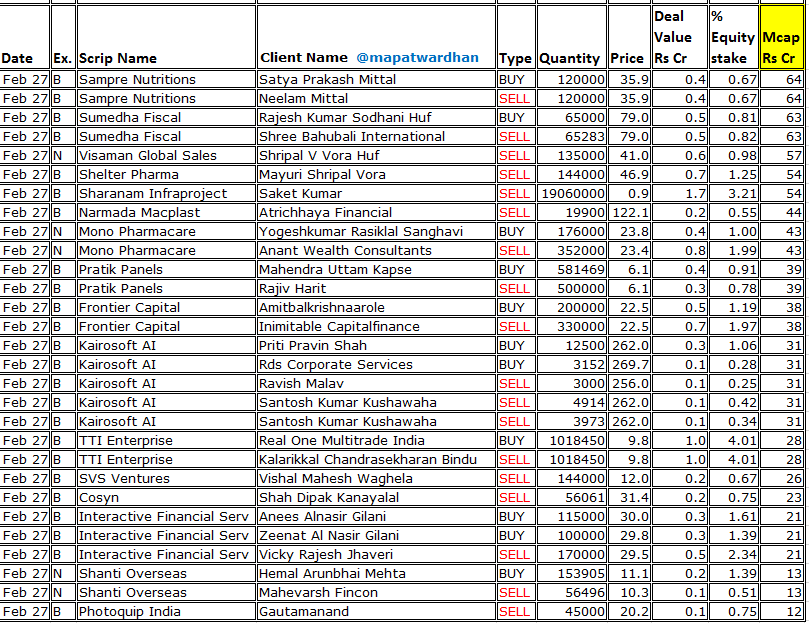Click the Quantity column header
The height and width of the screenshot is (623, 809).
(569, 59)
